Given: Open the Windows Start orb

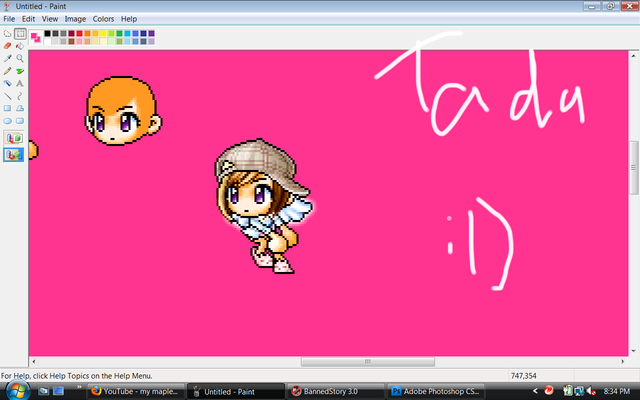Looking at the screenshot, I should (x=16, y=391).
